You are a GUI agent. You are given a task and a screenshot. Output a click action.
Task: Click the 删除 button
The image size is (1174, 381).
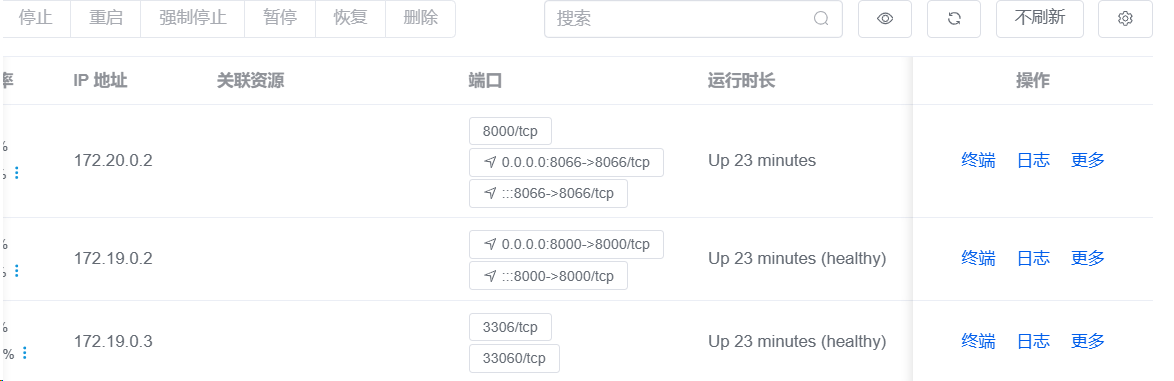coord(420,19)
